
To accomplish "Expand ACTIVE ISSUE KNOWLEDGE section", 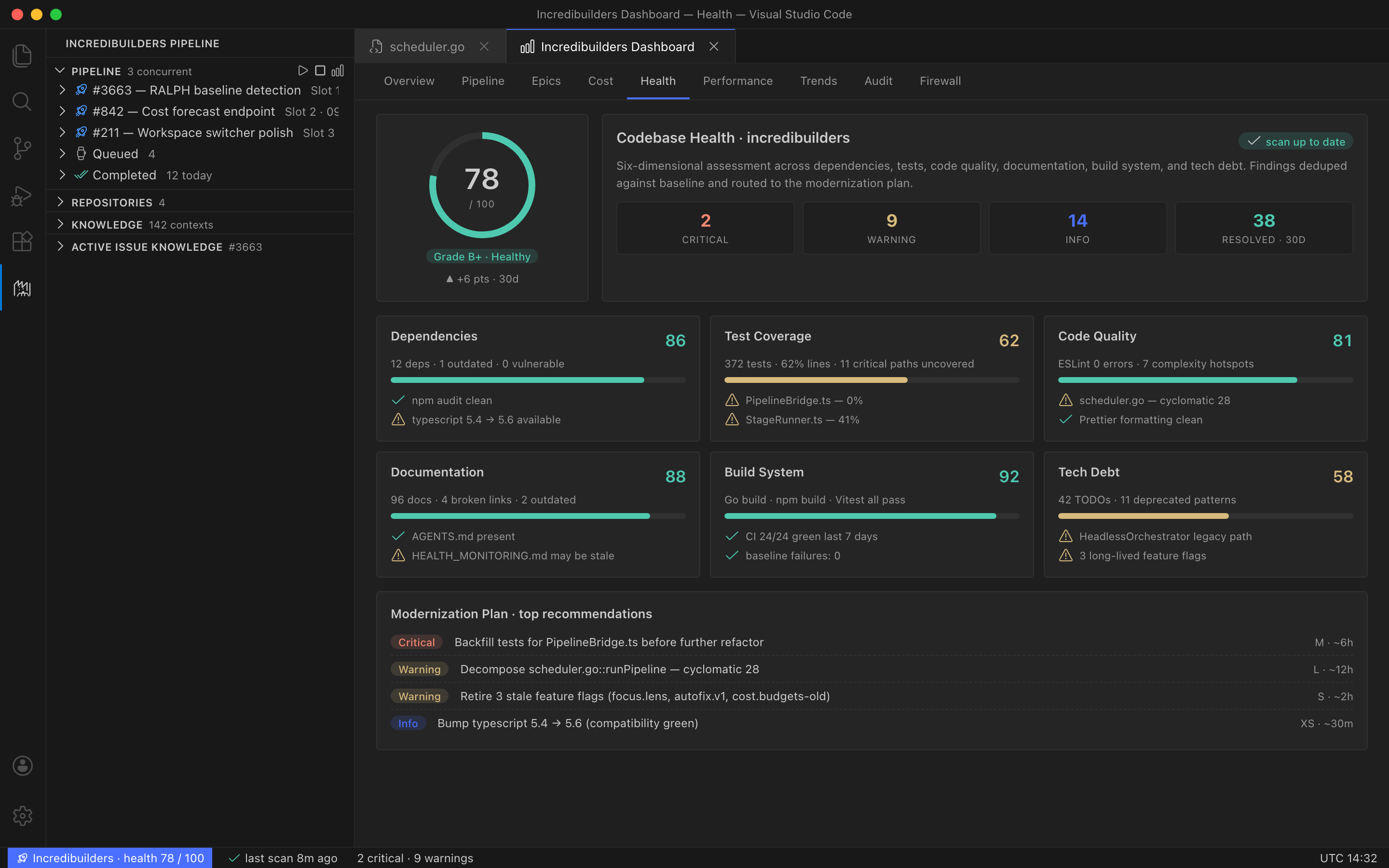I will [x=60, y=247].
